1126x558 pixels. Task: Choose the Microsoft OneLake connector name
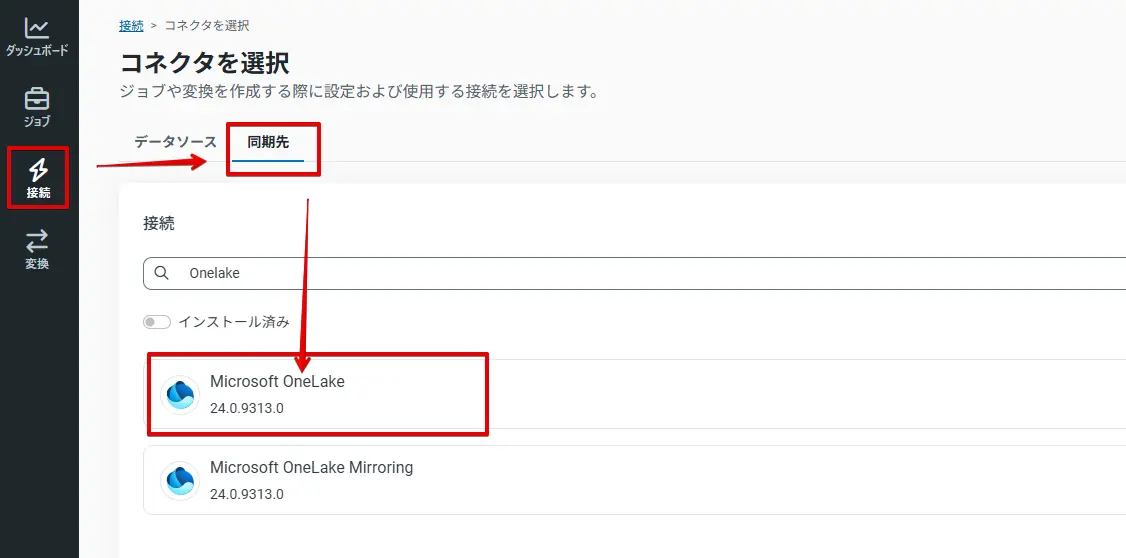click(277, 381)
